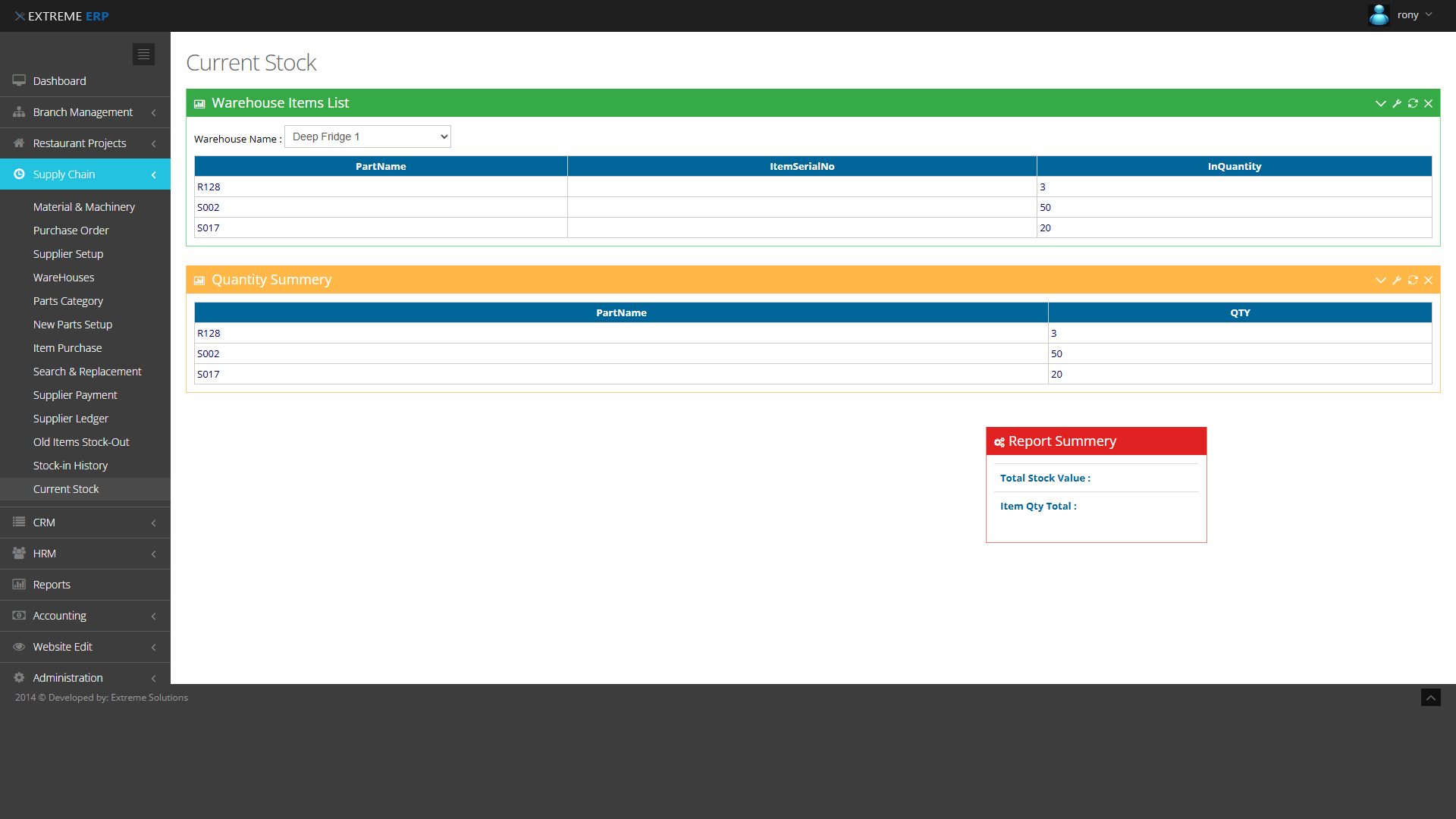Collapse the Warehouse Items List panel chevron
The height and width of the screenshot is (819, 1456).
click(1380, 103)
